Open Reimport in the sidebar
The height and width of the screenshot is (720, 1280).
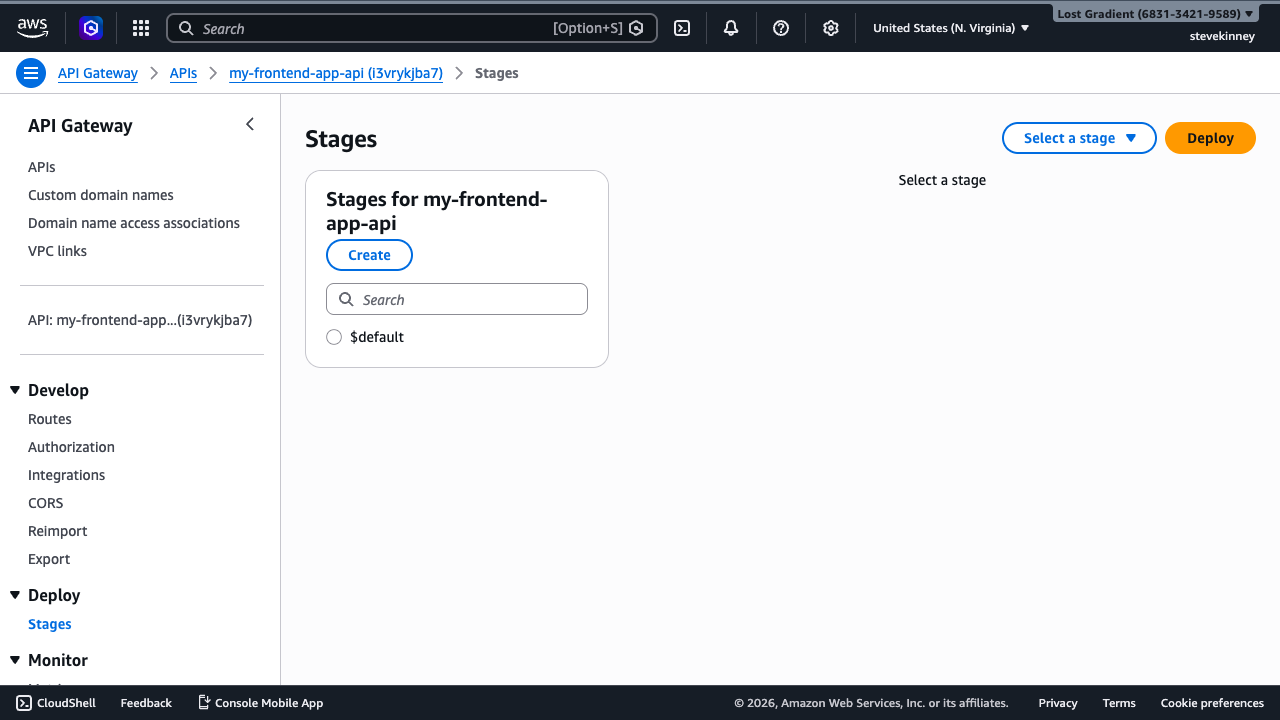tap(58, 531)
